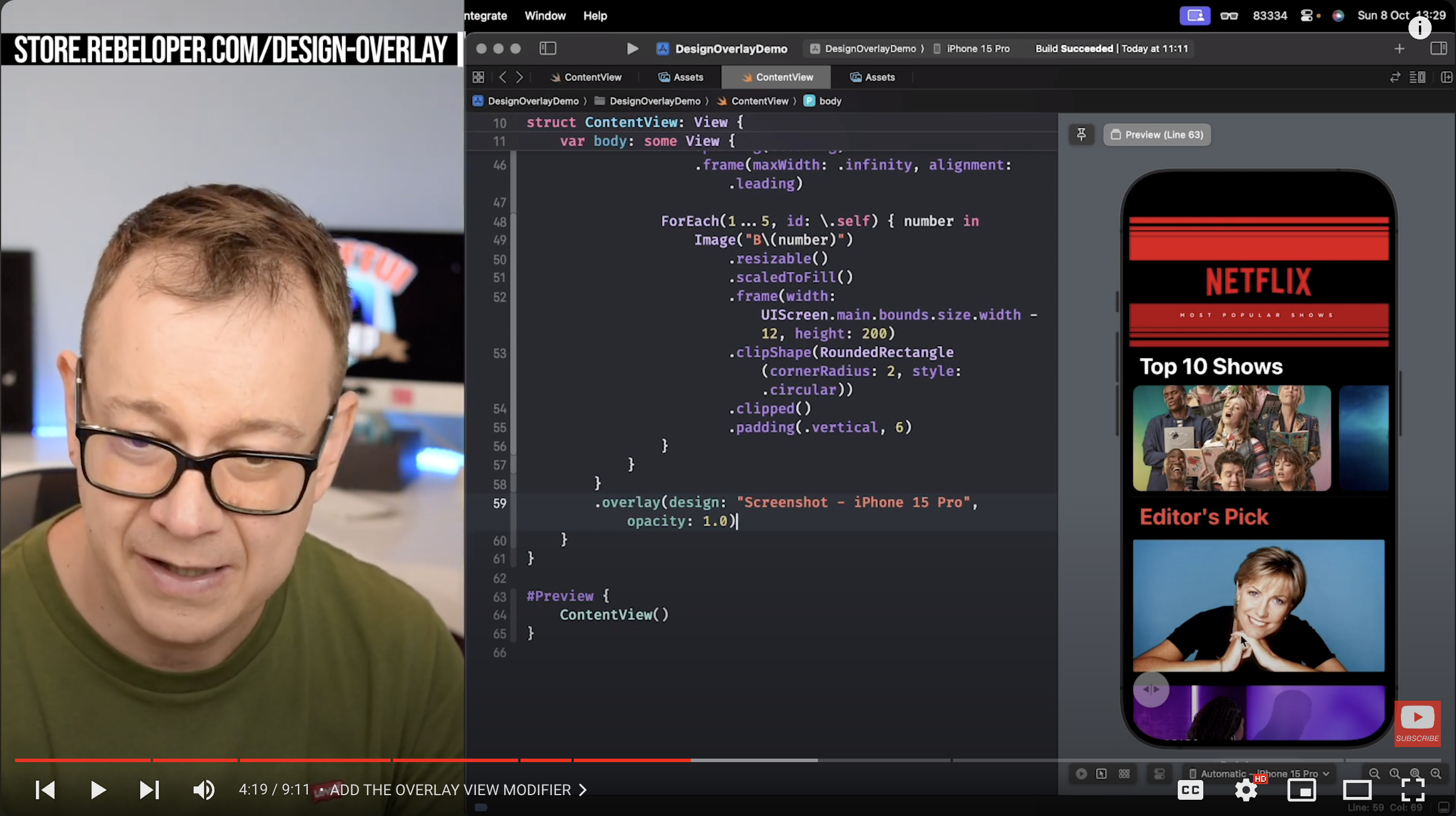Open iPhone 15 Pro run destination
This screenshot has width=1456, height=816.
(977, 49)
